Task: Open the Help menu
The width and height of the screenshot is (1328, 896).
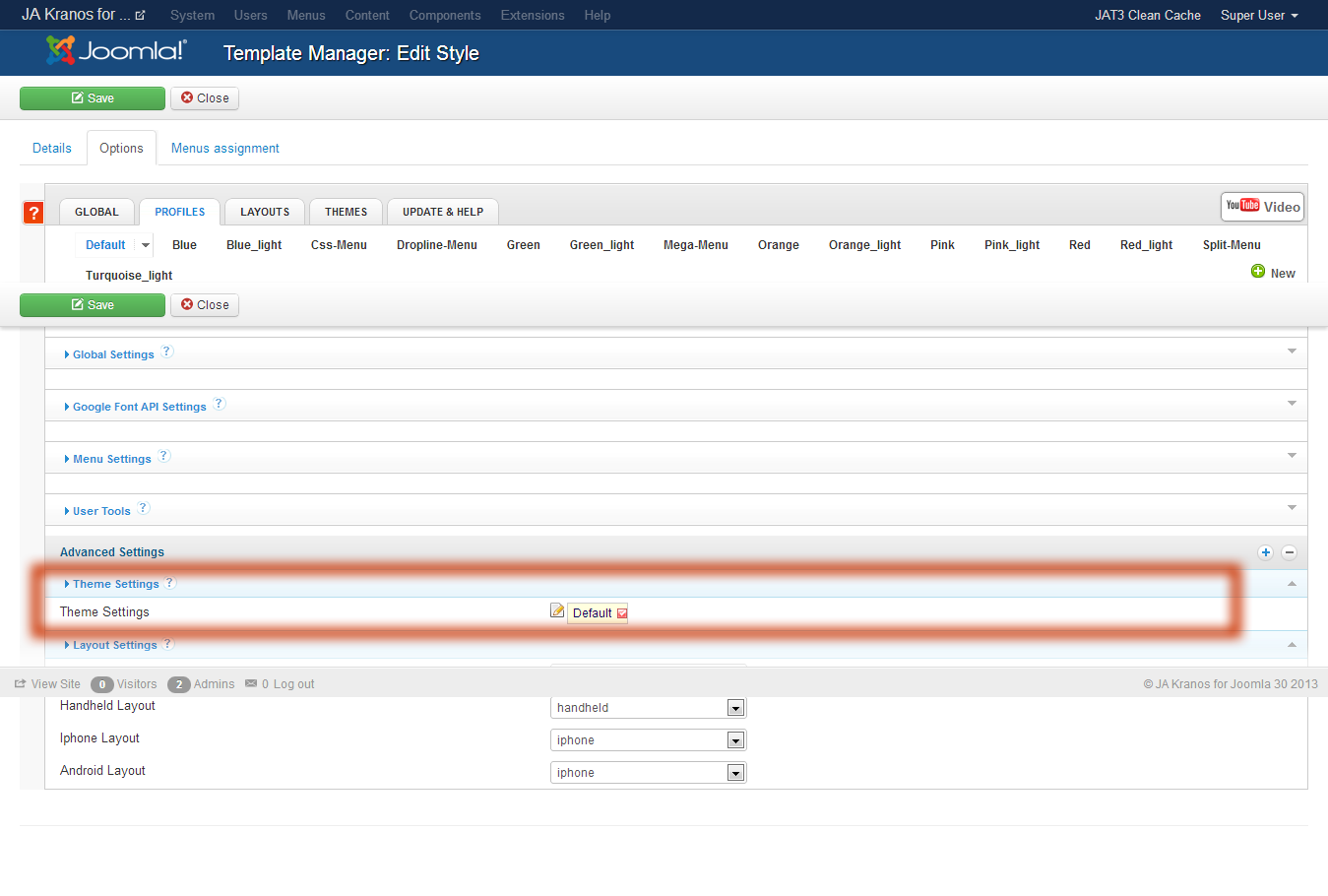Action: [597, 16]
